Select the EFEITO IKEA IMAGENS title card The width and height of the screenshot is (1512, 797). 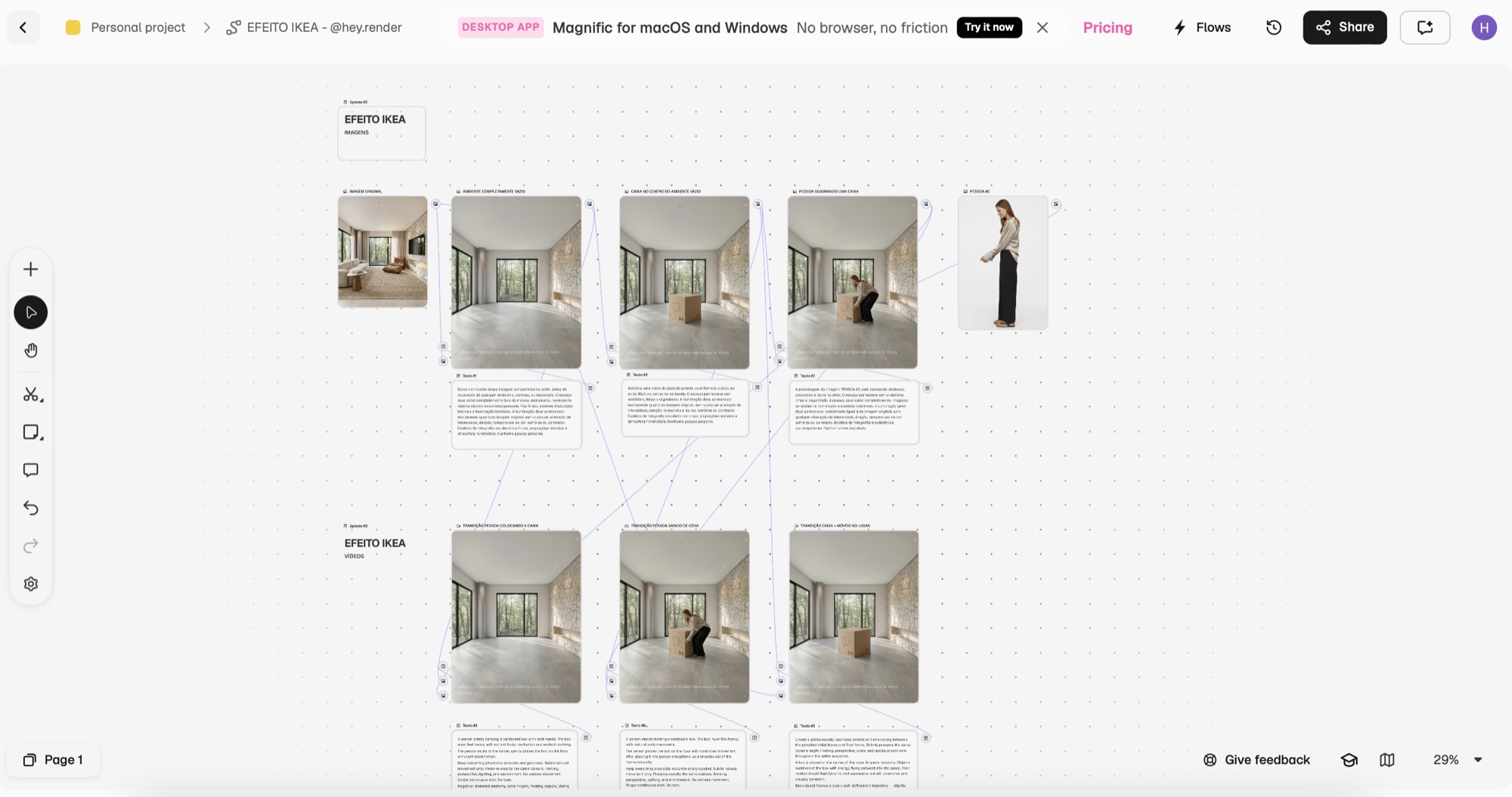click(382, 133)
